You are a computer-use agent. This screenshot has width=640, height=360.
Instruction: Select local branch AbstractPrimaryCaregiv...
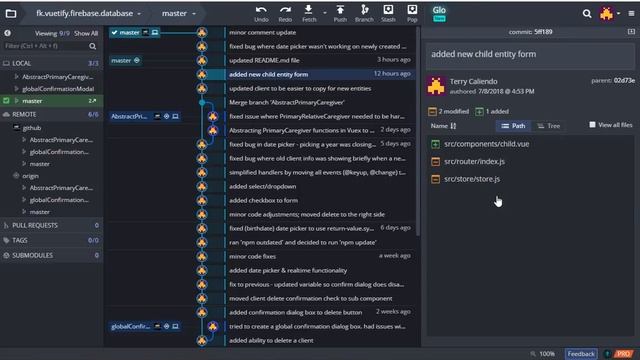tap(58, 77)
